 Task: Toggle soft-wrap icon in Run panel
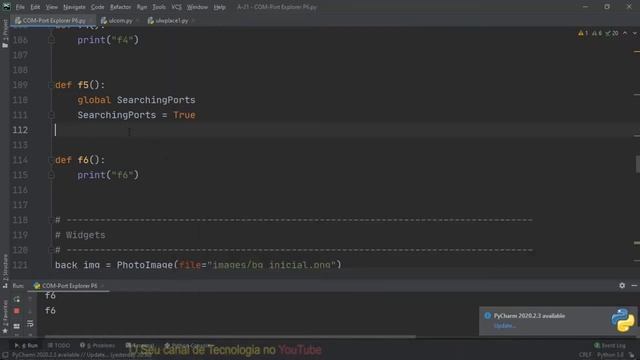tap(30, 324)
